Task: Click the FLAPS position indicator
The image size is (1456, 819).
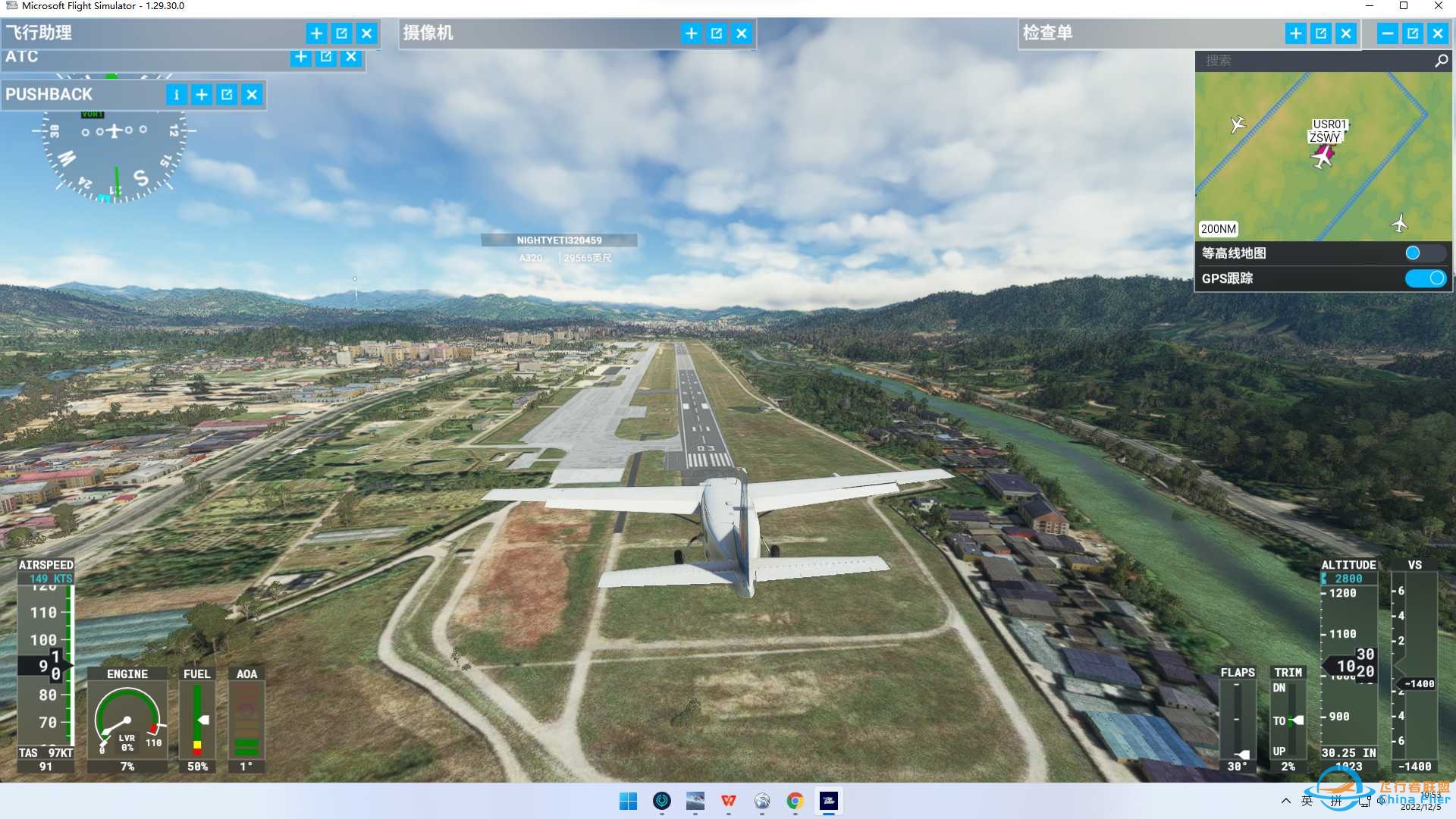Action: tap(1238, 720)
